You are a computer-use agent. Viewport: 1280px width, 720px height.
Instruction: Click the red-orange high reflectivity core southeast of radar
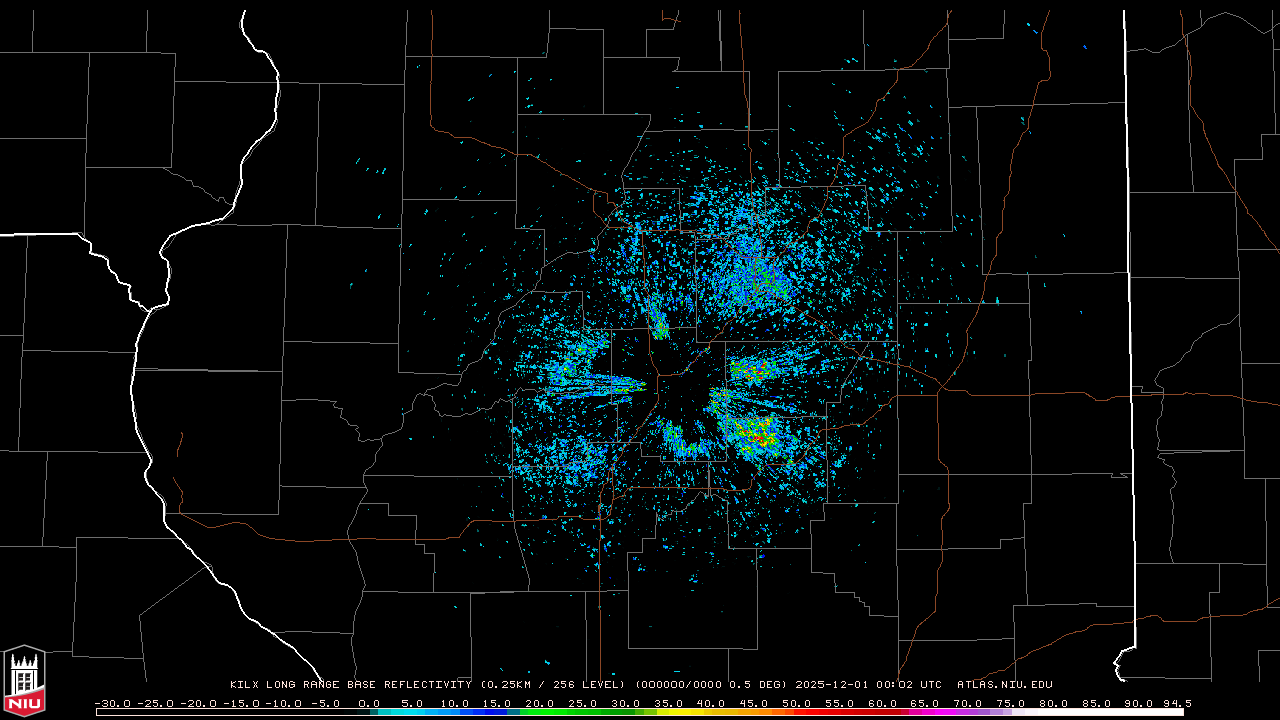pos(758,435)
